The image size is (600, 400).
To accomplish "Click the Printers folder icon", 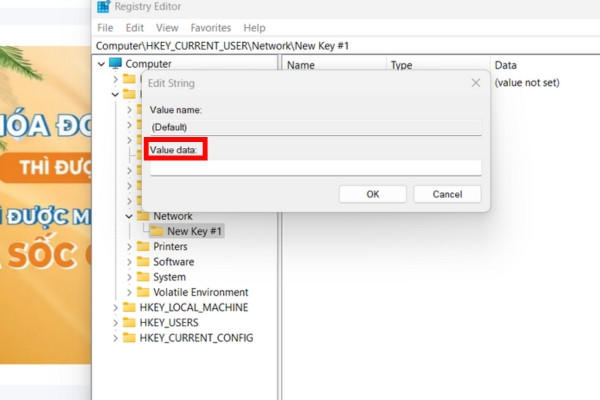I will tap(143, 246).
